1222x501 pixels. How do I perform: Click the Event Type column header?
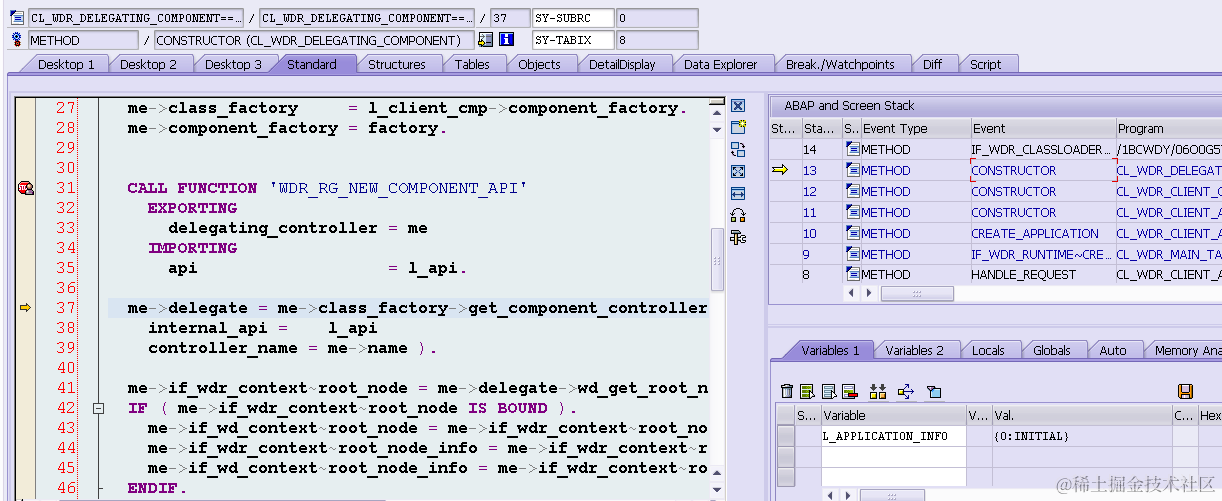tap(916, 128)
